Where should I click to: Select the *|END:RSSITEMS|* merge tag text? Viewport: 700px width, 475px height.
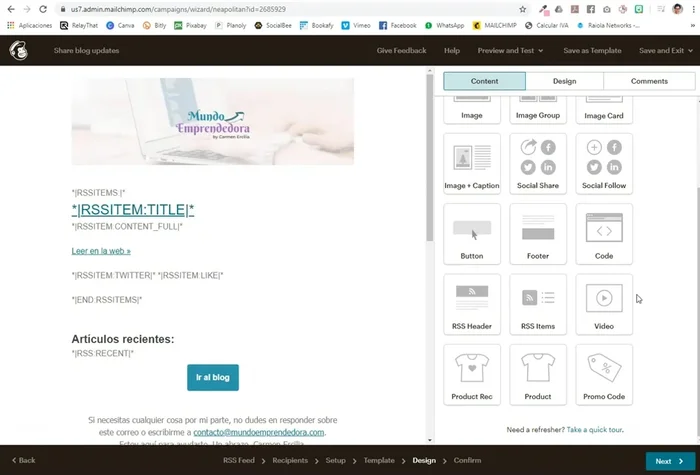(x=107, y=300)
